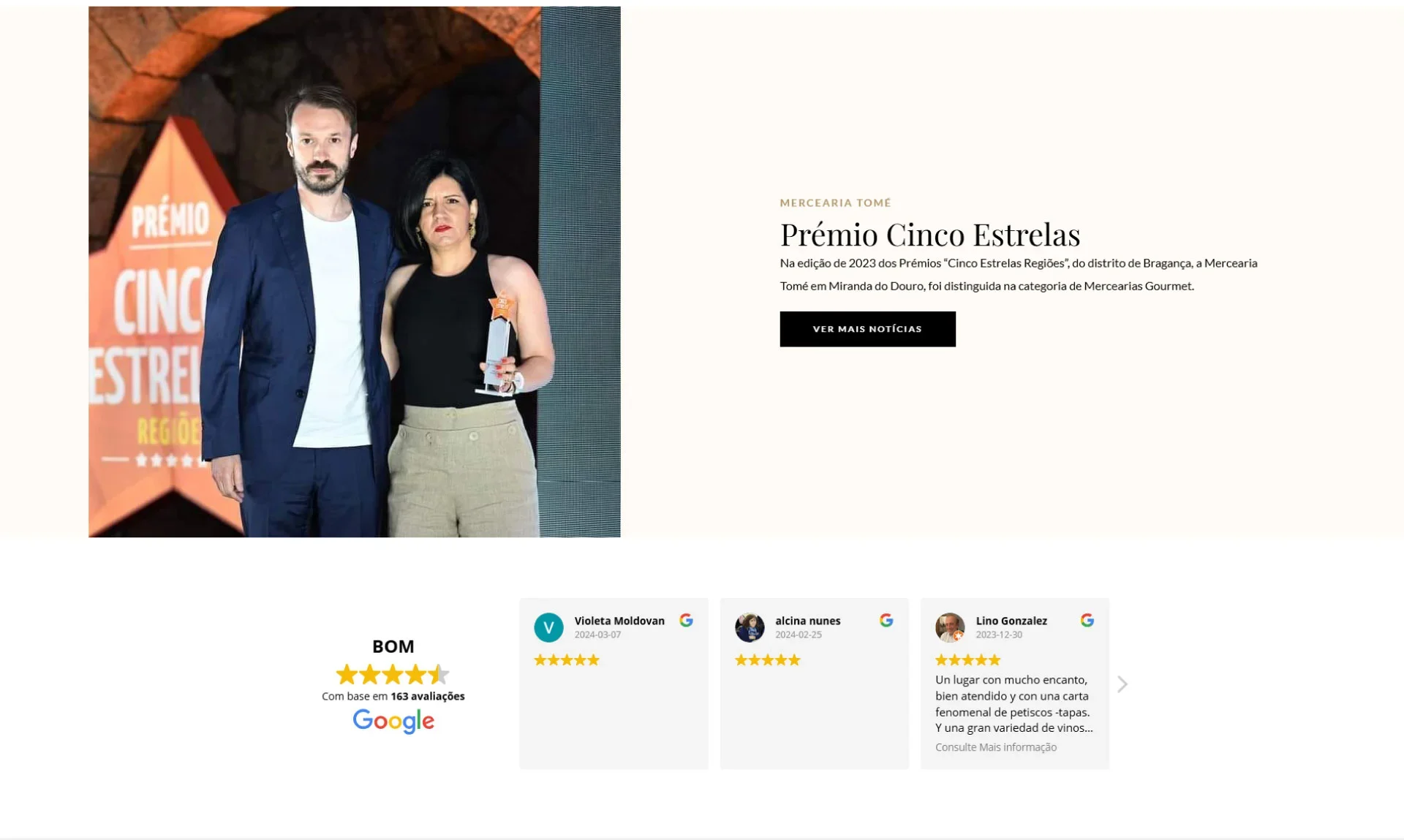This screenshot has height=840, width=1404.
Task: Open alcina nunes' profile photo
Action: [x=750, y=627]
